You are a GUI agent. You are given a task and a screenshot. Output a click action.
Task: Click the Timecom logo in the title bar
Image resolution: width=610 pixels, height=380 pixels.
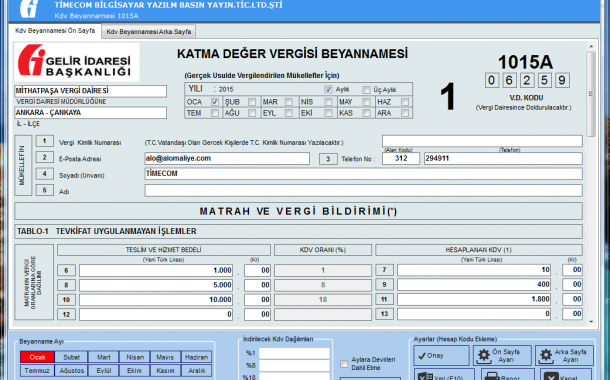pos(29,9)
